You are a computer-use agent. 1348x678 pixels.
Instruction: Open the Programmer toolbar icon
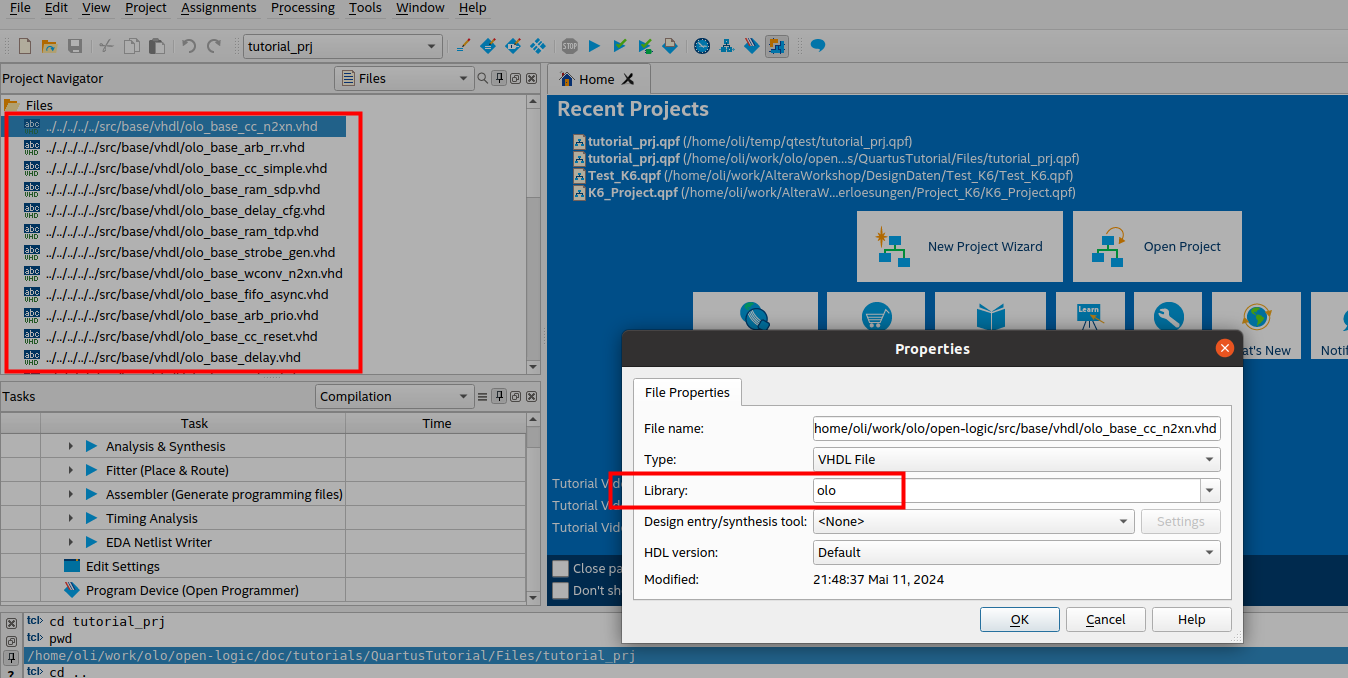pos(752,46)
